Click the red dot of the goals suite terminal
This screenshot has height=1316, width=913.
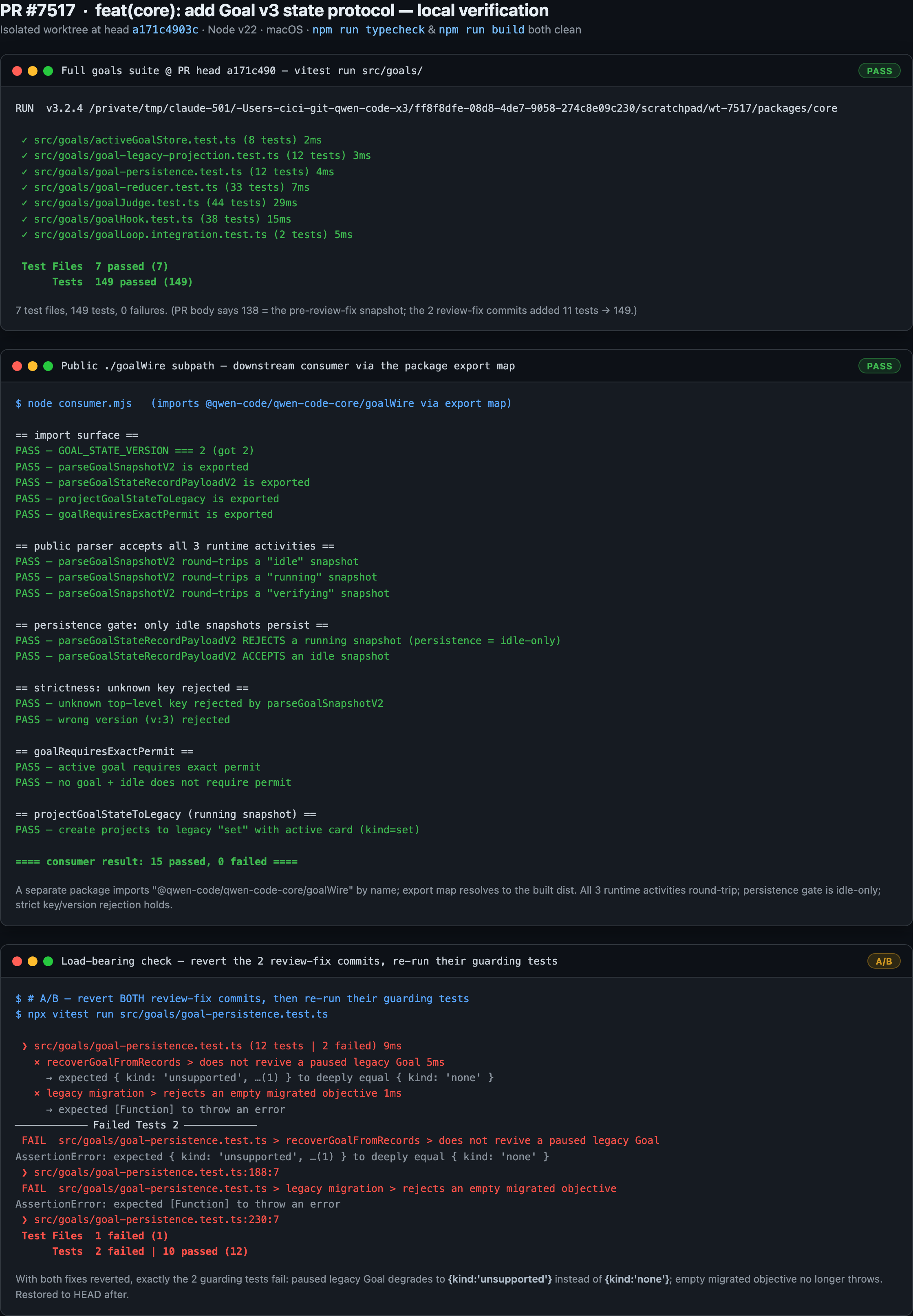17,71
